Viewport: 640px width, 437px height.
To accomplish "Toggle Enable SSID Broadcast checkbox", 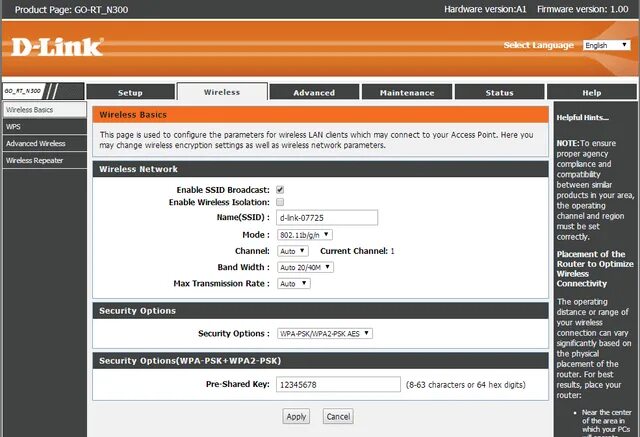I will tap(280, 190).
